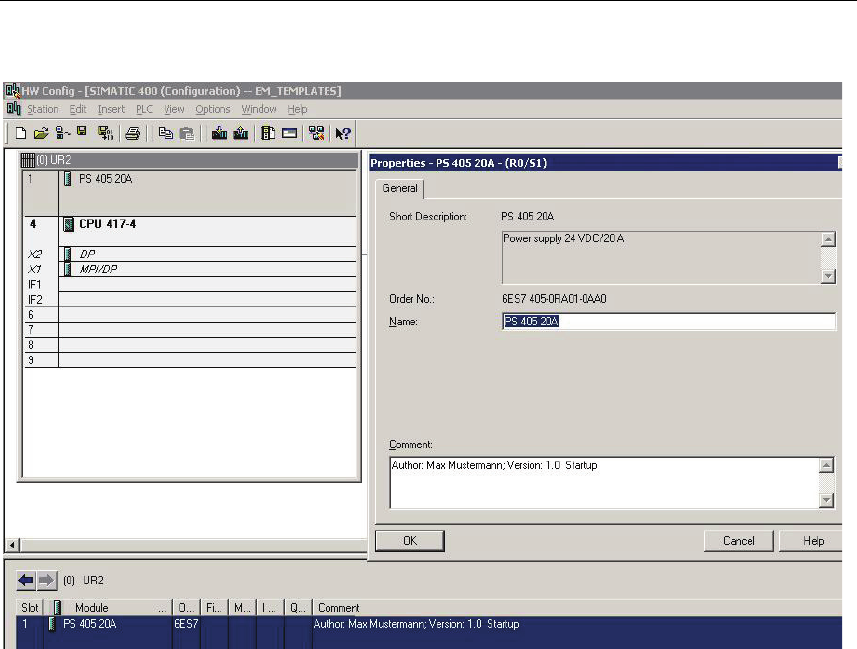Select empty rack slot 7
Screen dimensions: 857x649
click(x=190, y=330)
